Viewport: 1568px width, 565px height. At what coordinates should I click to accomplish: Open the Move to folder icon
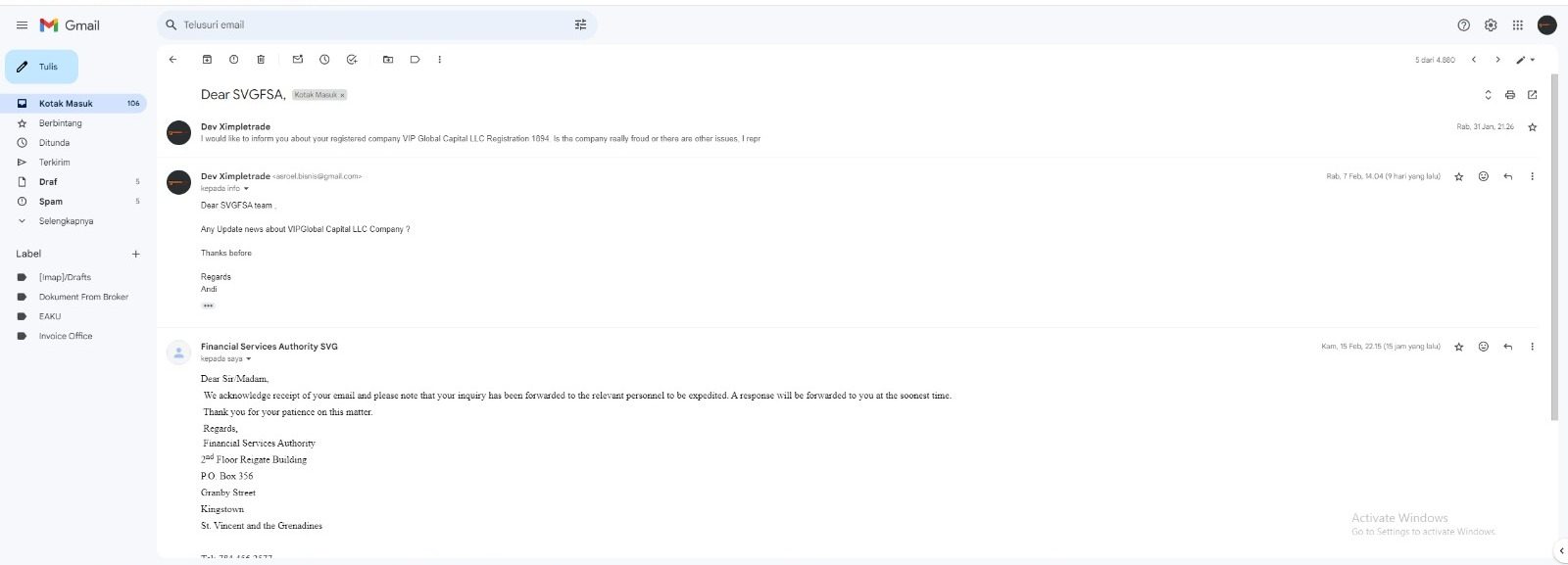pyautogui.click(x=388, y=60)
